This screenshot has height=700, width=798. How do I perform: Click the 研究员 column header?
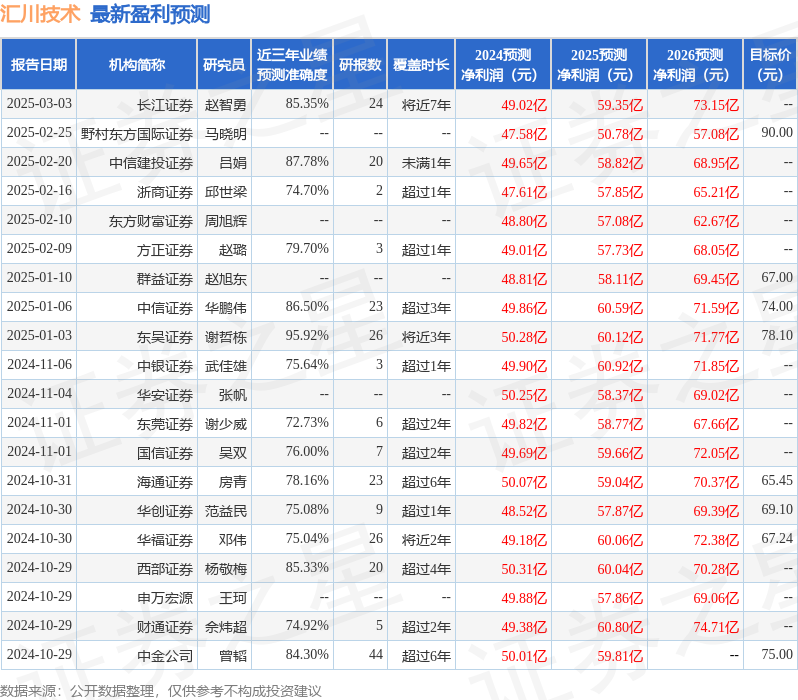(x=224, y=64)
